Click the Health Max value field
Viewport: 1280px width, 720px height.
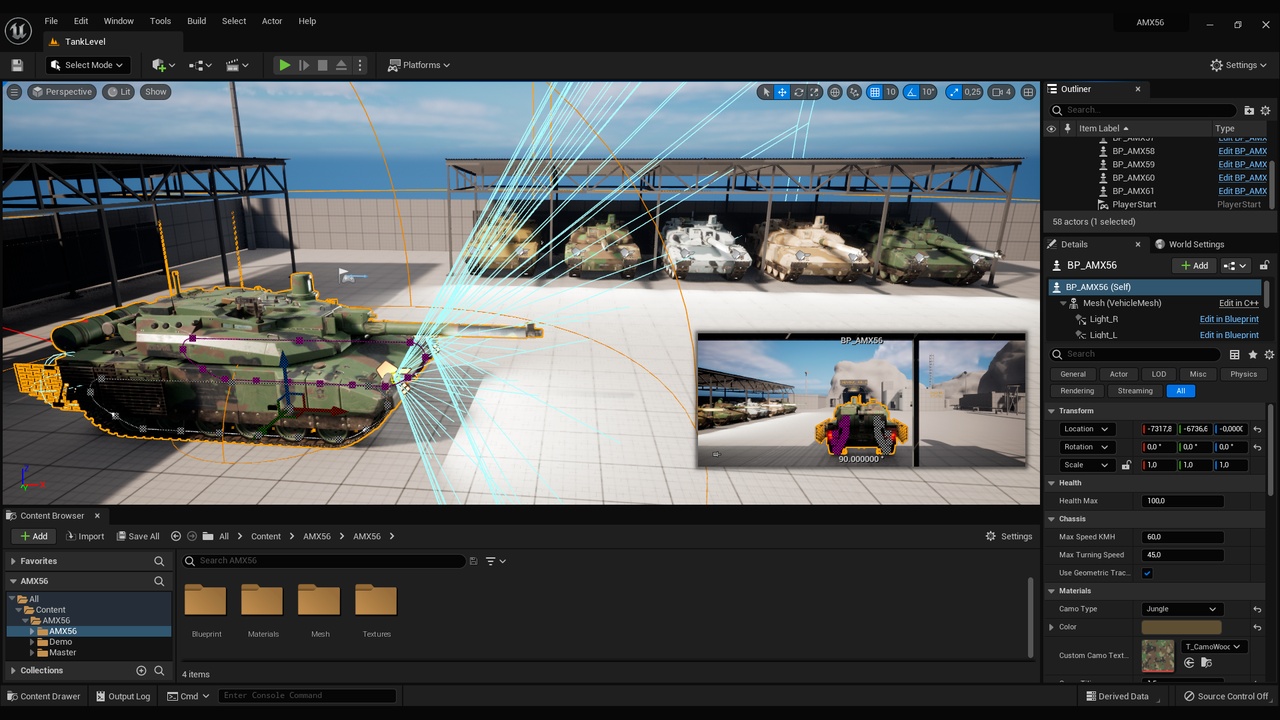pyautogui.click(x=1182, y=501)
